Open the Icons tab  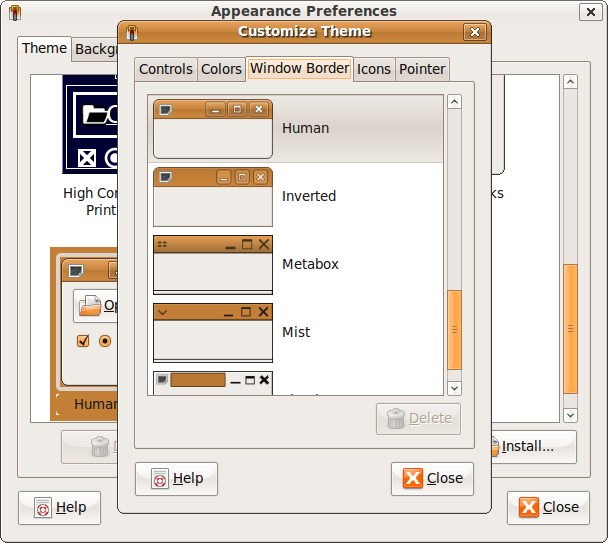[x=374, y=69]
